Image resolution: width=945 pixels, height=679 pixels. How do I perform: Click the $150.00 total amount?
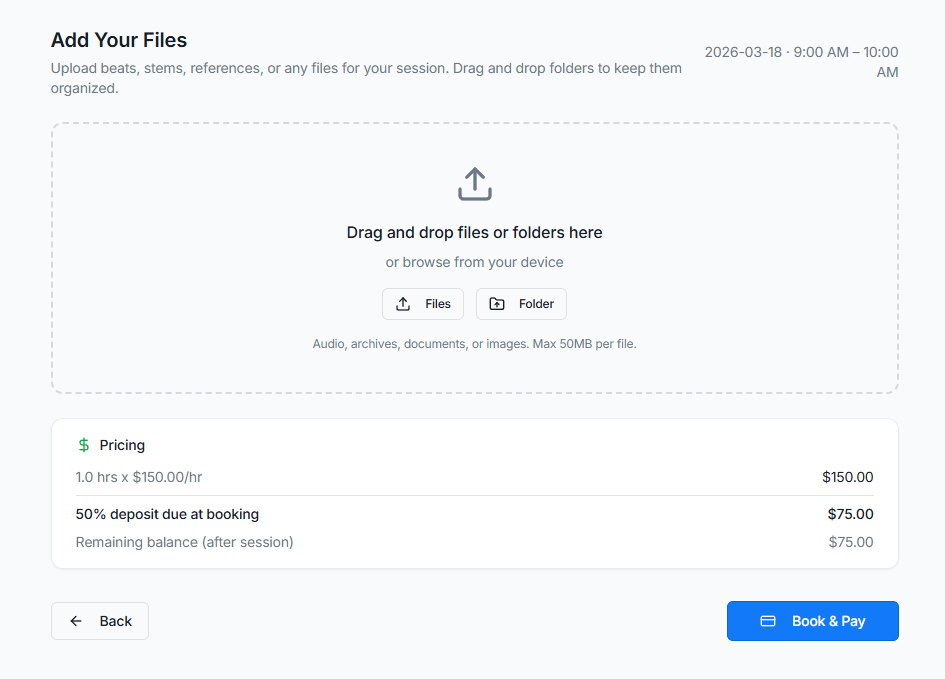point(847,477)
